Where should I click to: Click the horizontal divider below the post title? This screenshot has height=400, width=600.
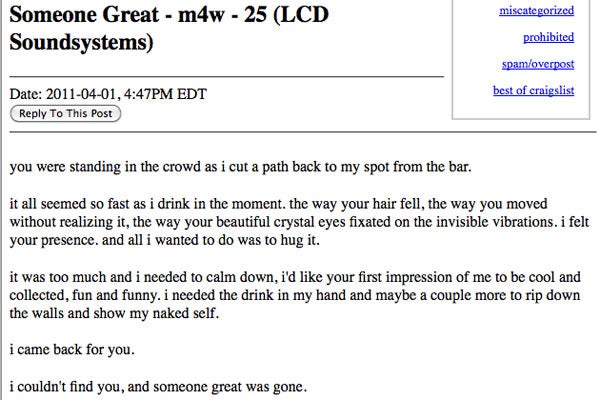[225, 75]
